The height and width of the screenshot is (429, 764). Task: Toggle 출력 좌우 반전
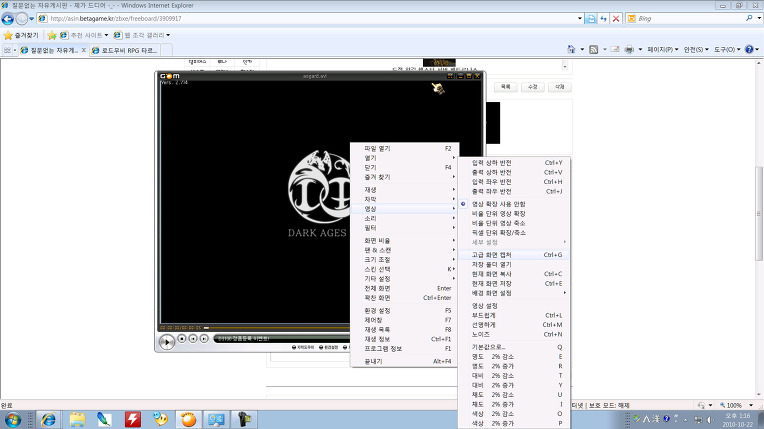click(514, 192)
